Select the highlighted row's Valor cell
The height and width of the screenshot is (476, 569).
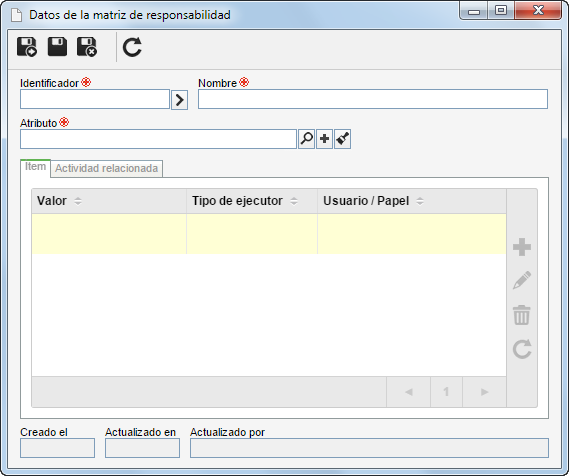[x=109, y=234]
